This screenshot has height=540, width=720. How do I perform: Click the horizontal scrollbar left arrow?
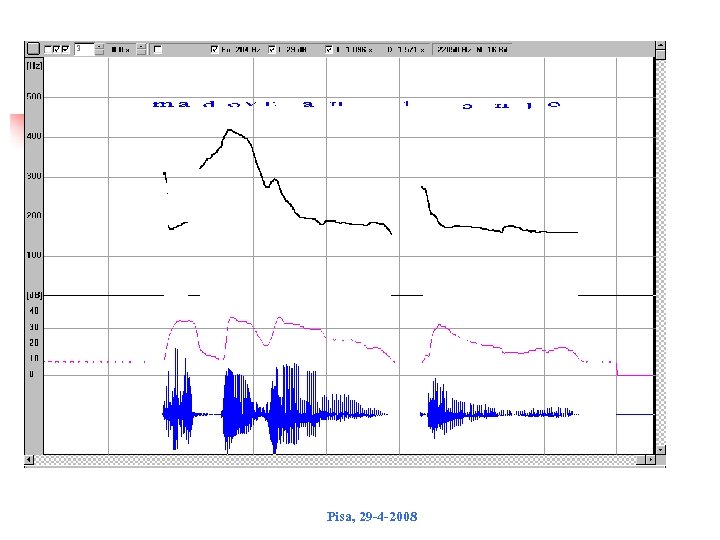29,459
